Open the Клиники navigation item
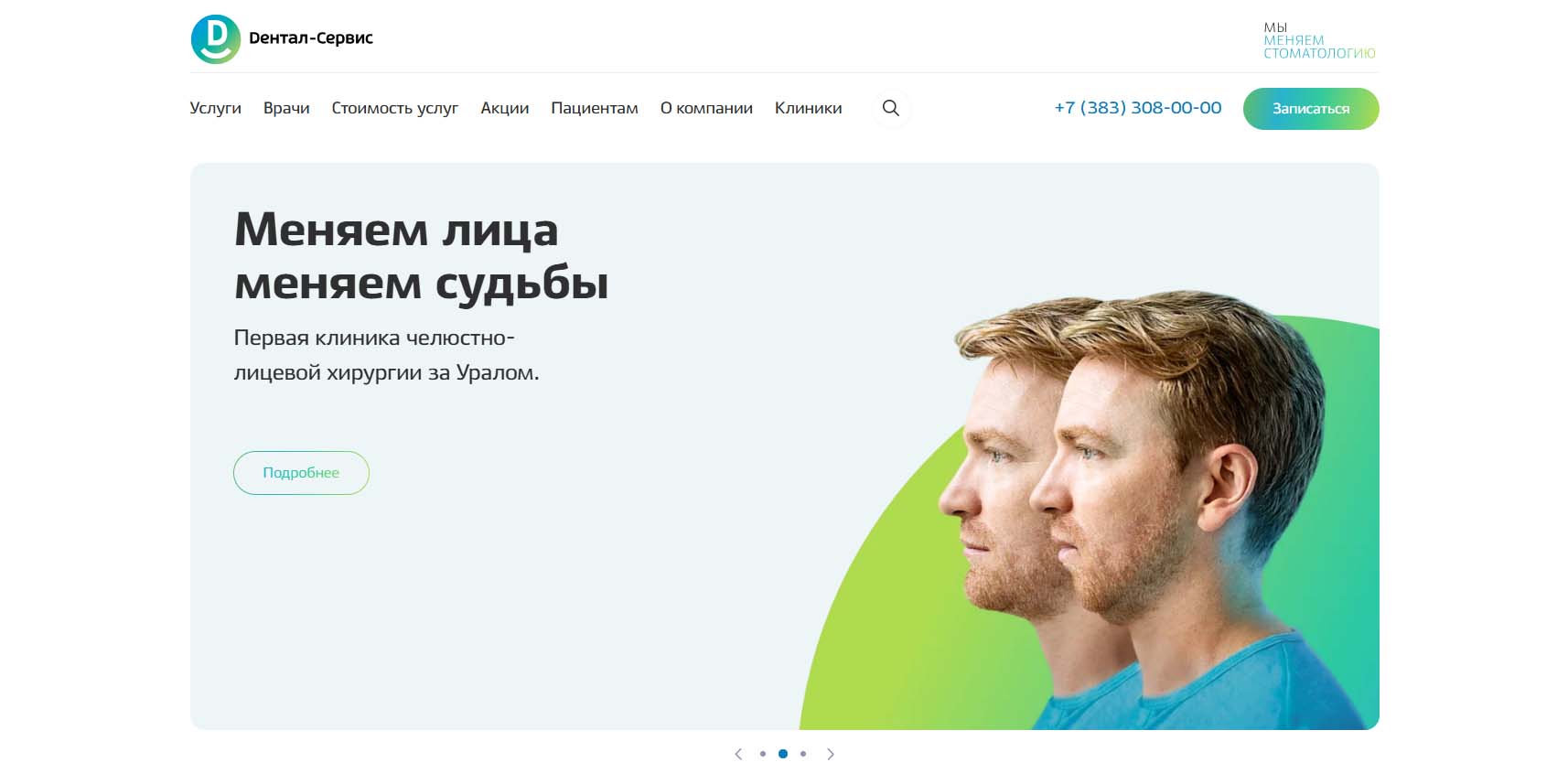Screen dimensions: 1568x784 [x=809, y=108]
